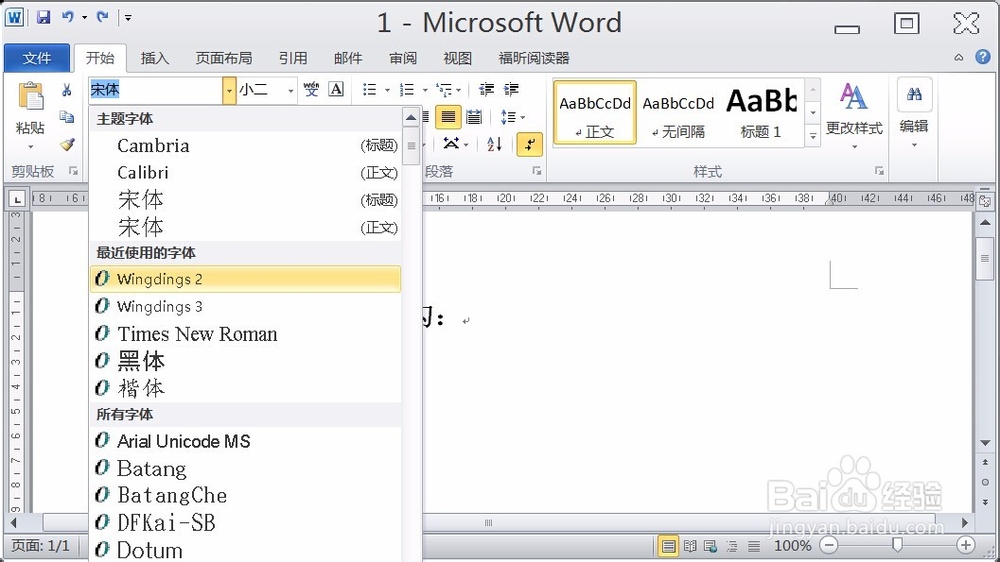Select Times New Roman font
The image size is (1000, 562).
pos(246,334)
